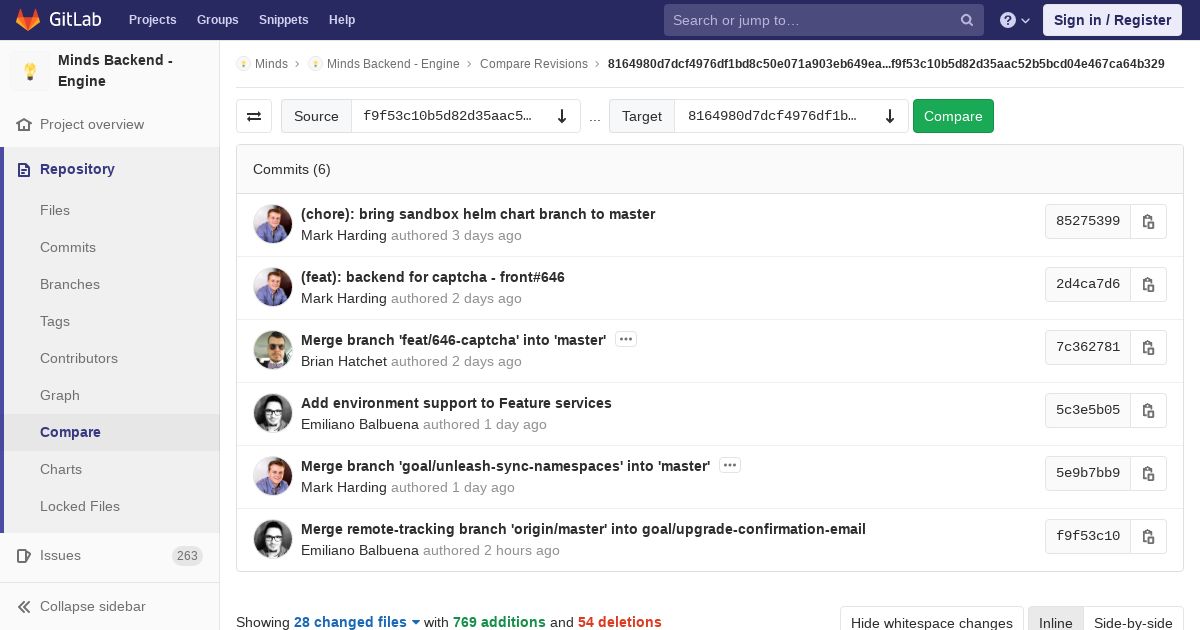
Task: Open commit Merge branch 'feat/646-captcha' into master
Action: [454, 340]
